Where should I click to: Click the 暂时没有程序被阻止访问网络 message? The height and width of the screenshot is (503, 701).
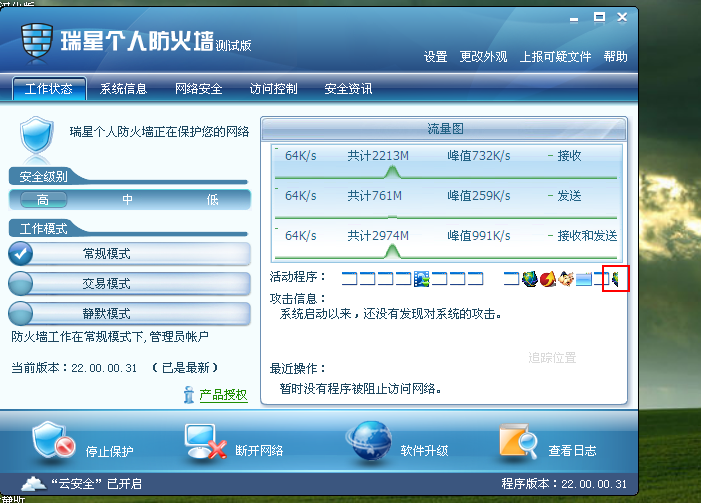[361, 389]
